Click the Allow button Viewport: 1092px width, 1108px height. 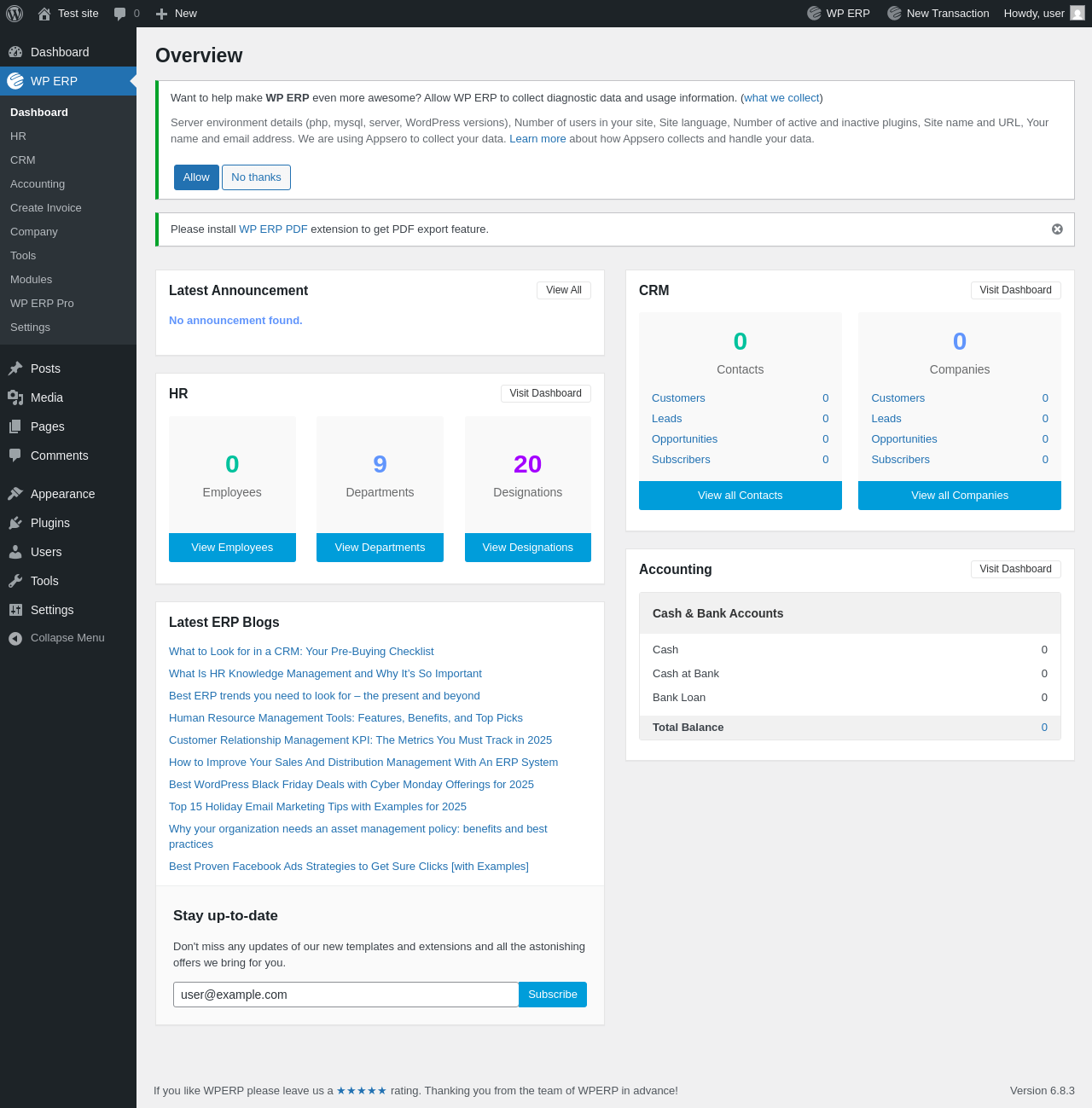[x=196, y=177]
